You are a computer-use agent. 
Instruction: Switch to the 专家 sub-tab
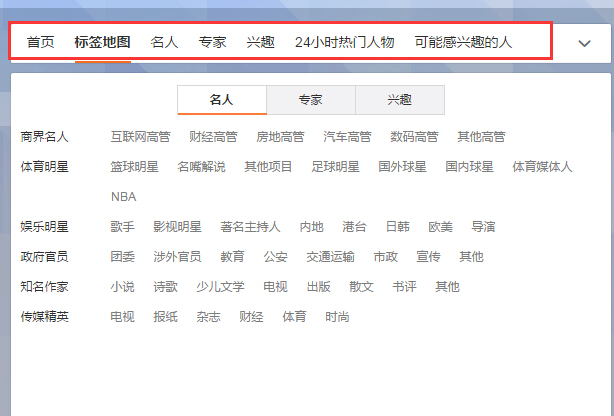coord(311,100)
